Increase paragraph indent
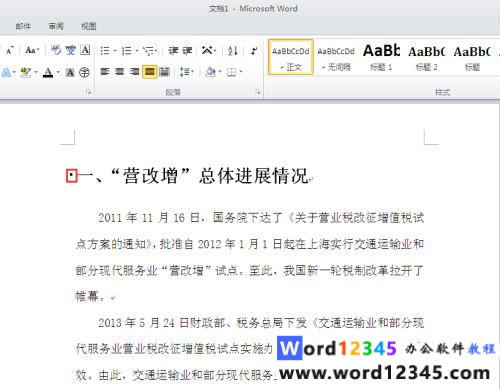This screenshot has height=389, width=500. coord(187,51)
